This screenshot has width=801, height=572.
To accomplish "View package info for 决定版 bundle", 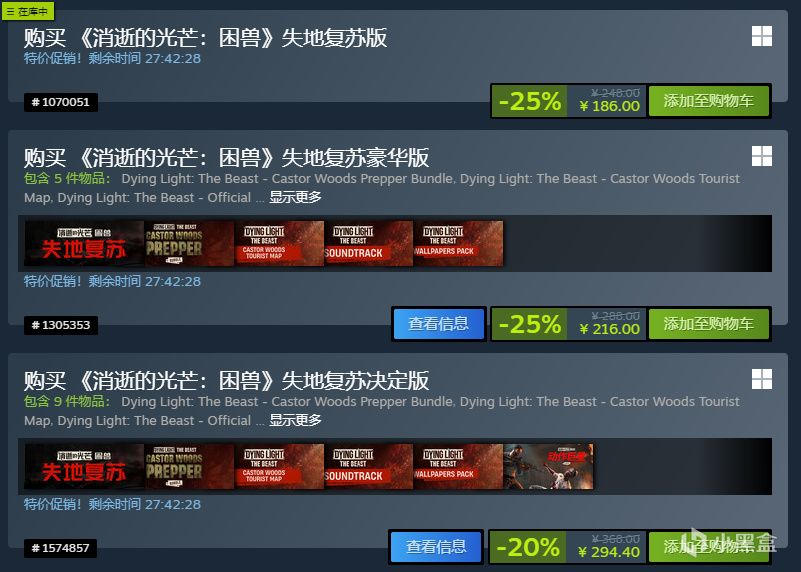I will 436,547.
